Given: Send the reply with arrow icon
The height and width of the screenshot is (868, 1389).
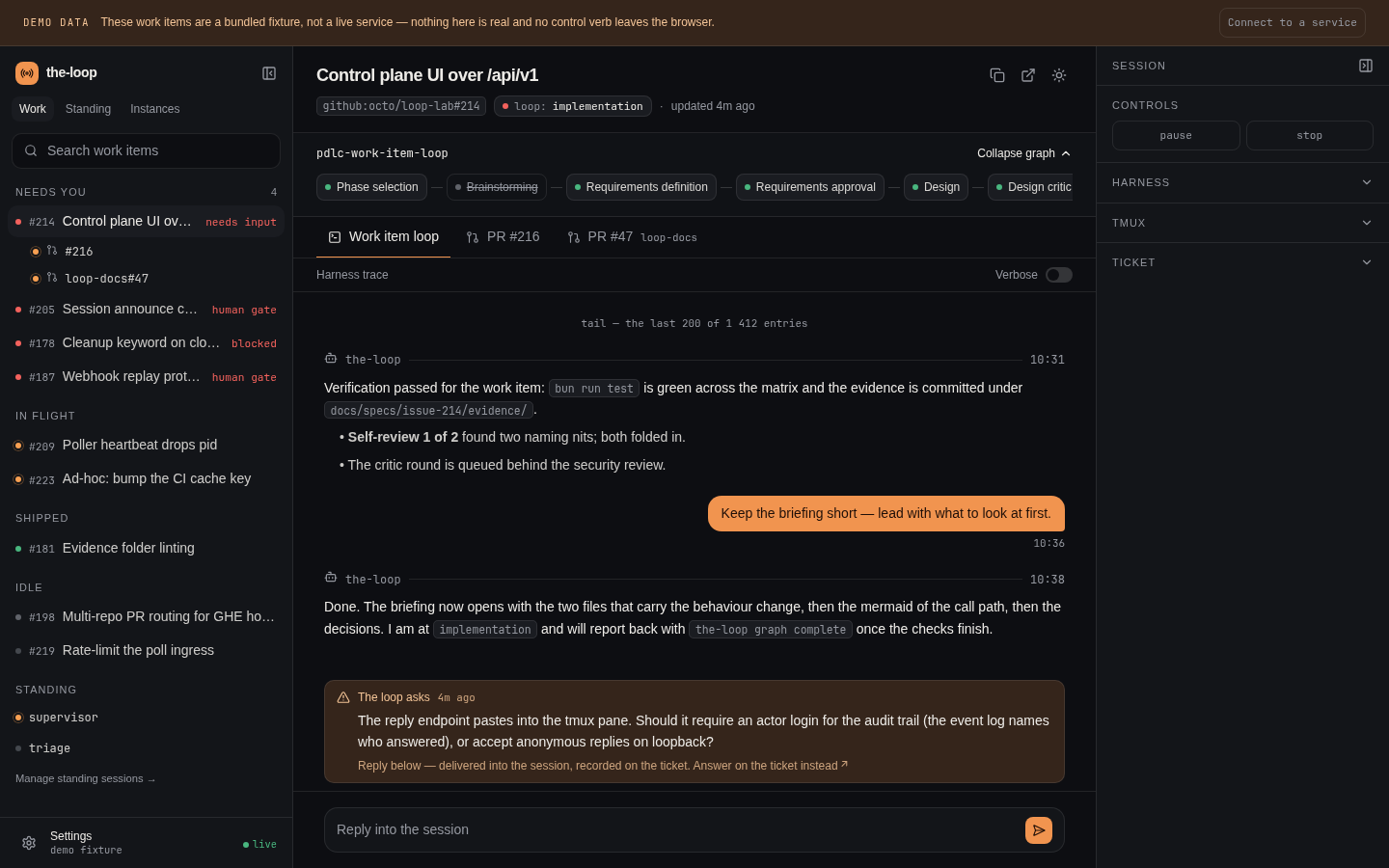Looking at the screenshot, I should [1039, 830].
